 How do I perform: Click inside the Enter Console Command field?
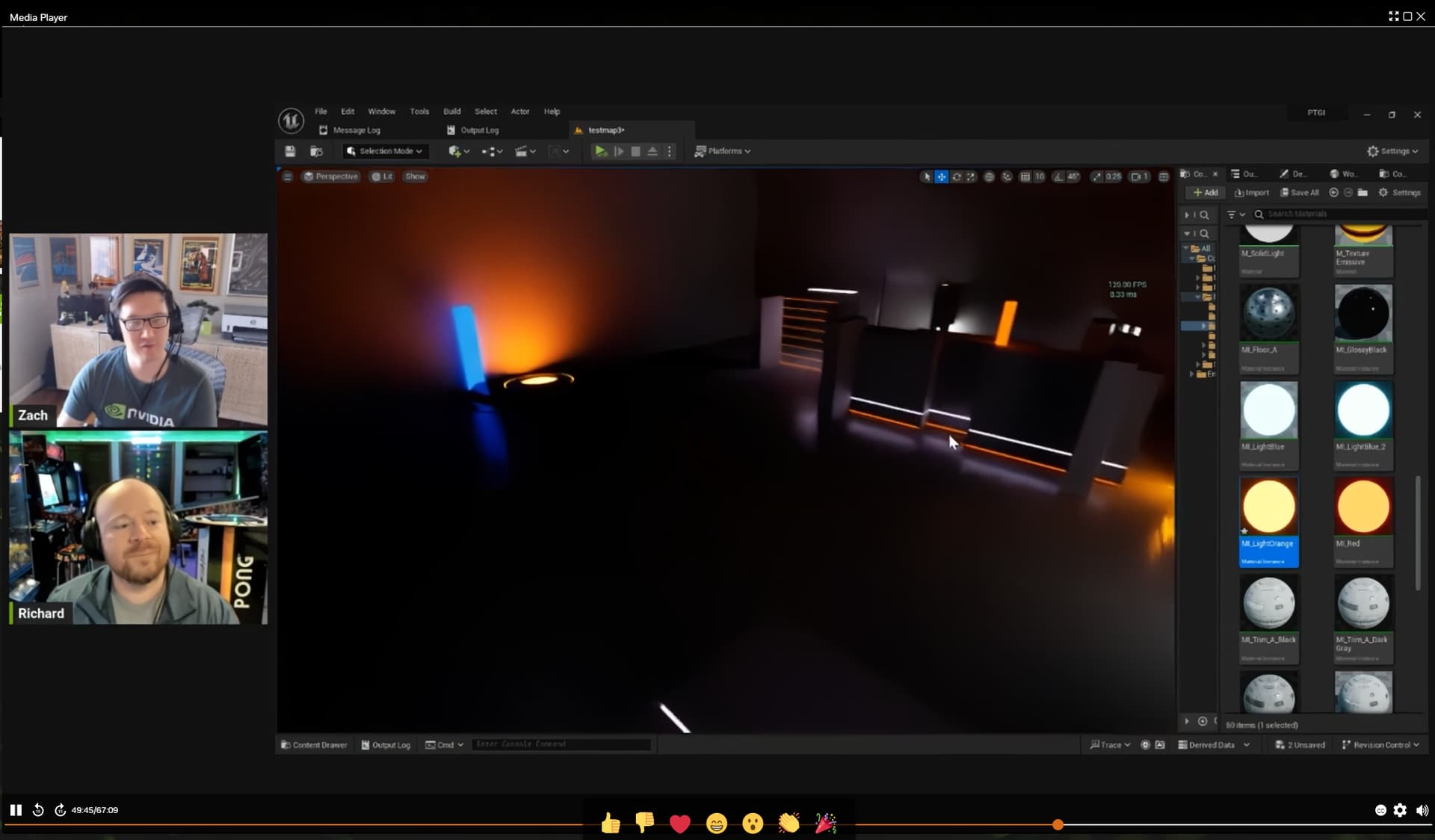[561, 744]
